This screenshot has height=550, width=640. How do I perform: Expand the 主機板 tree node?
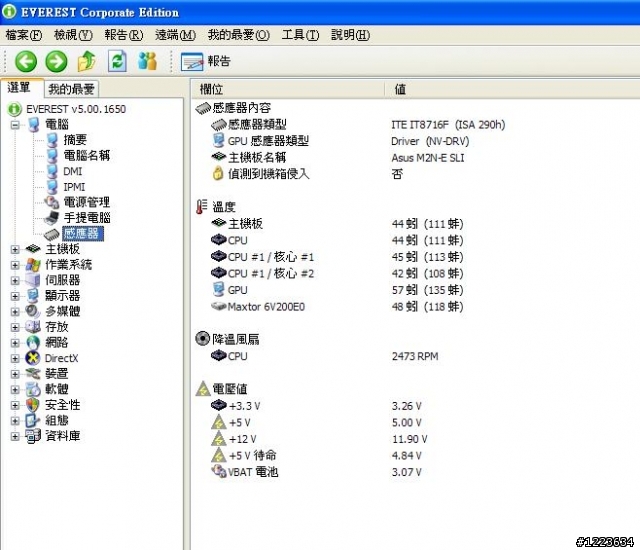click(x=15, y=249)
